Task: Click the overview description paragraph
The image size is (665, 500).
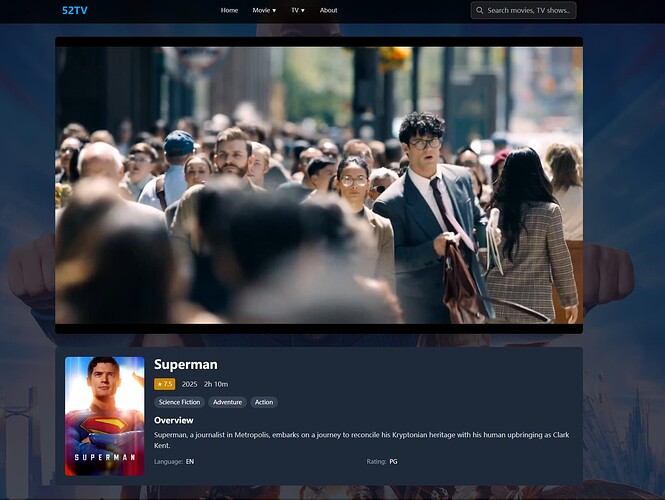Action: (362, 440)
